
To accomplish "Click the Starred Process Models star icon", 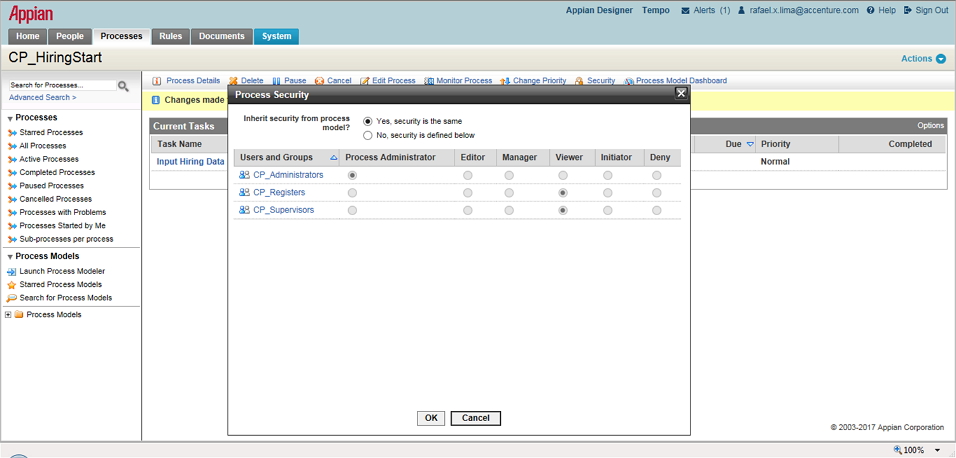I will point(12,285).
